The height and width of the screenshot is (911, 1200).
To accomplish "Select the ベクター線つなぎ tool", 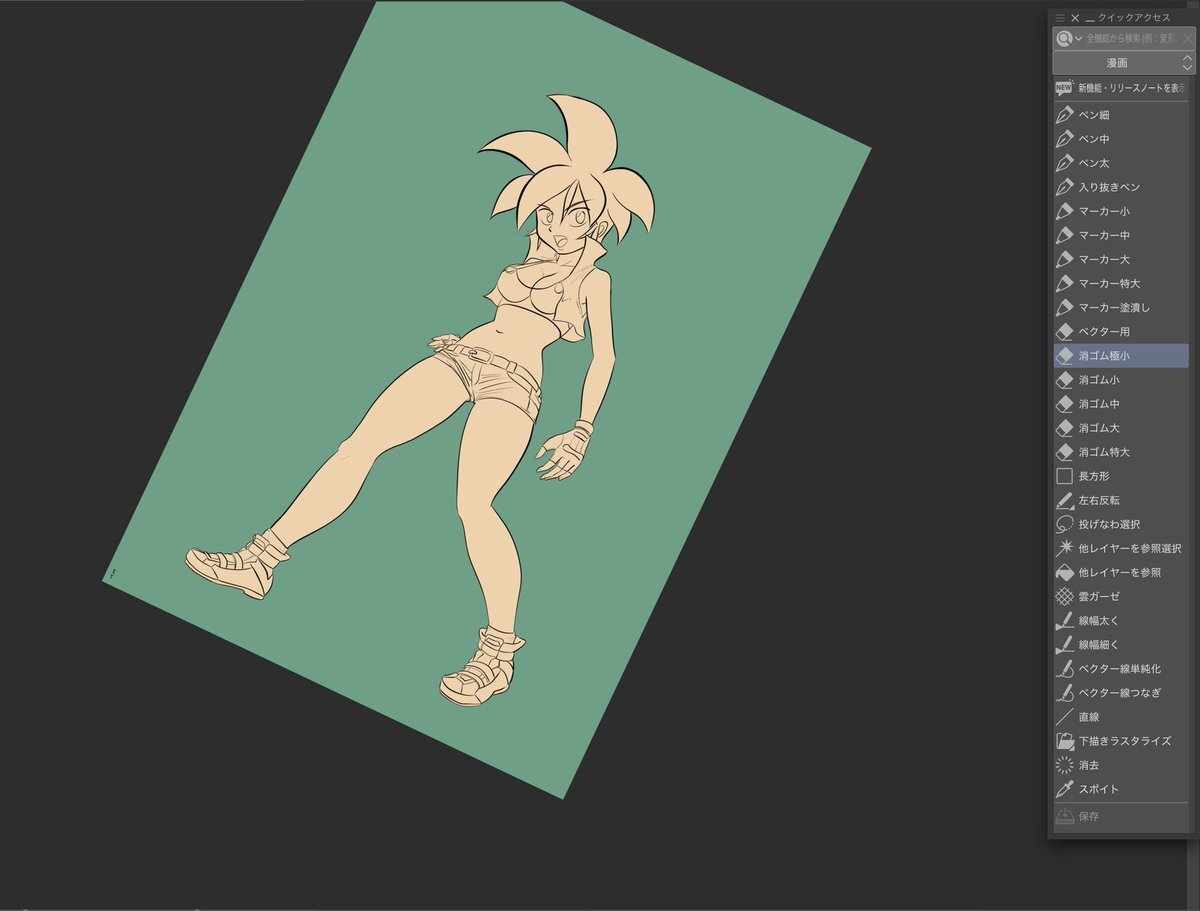I will point(1120,692).
